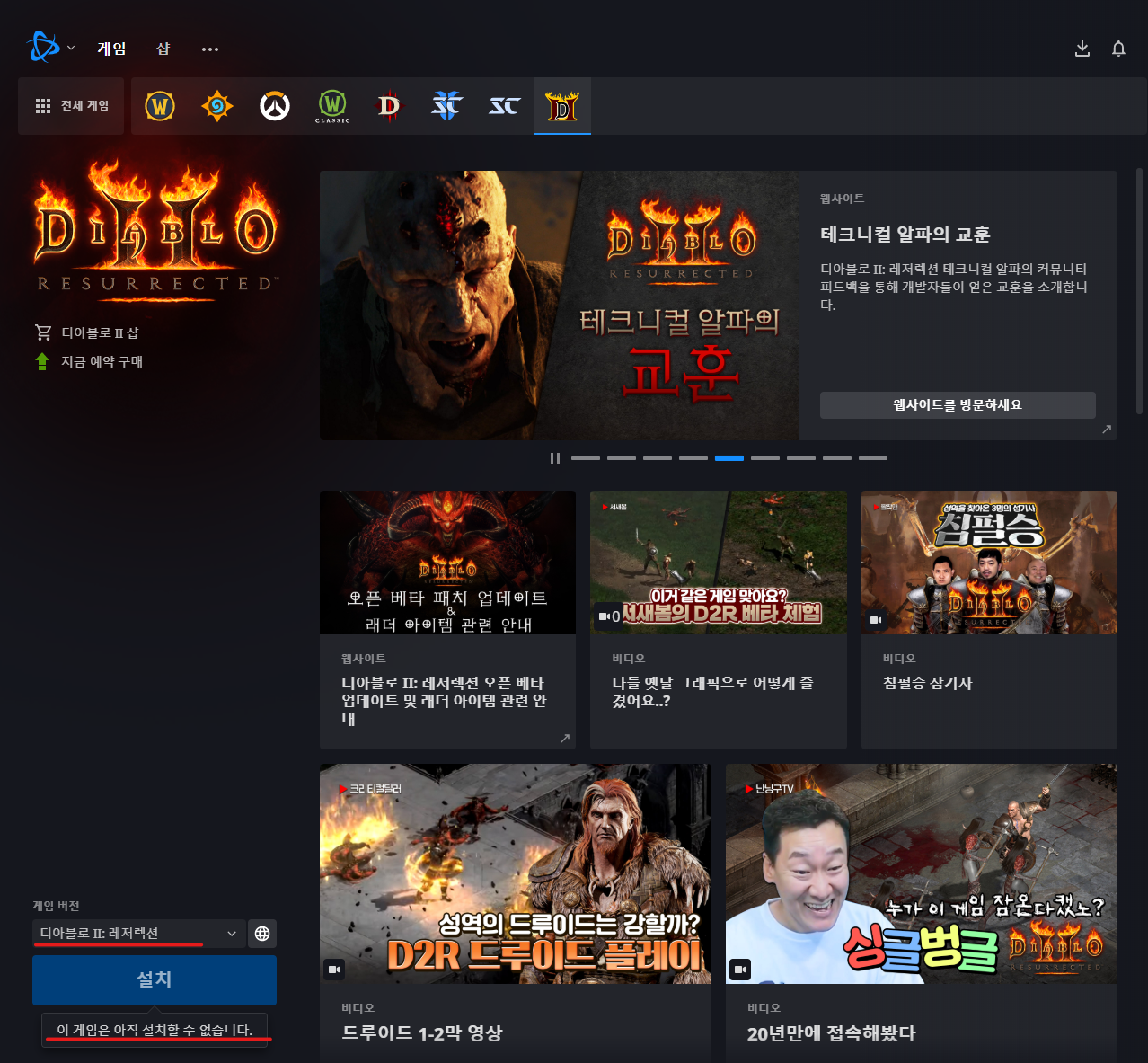Click the page vertical scrollbar

pyautogui.click(x=1140, y=290)
